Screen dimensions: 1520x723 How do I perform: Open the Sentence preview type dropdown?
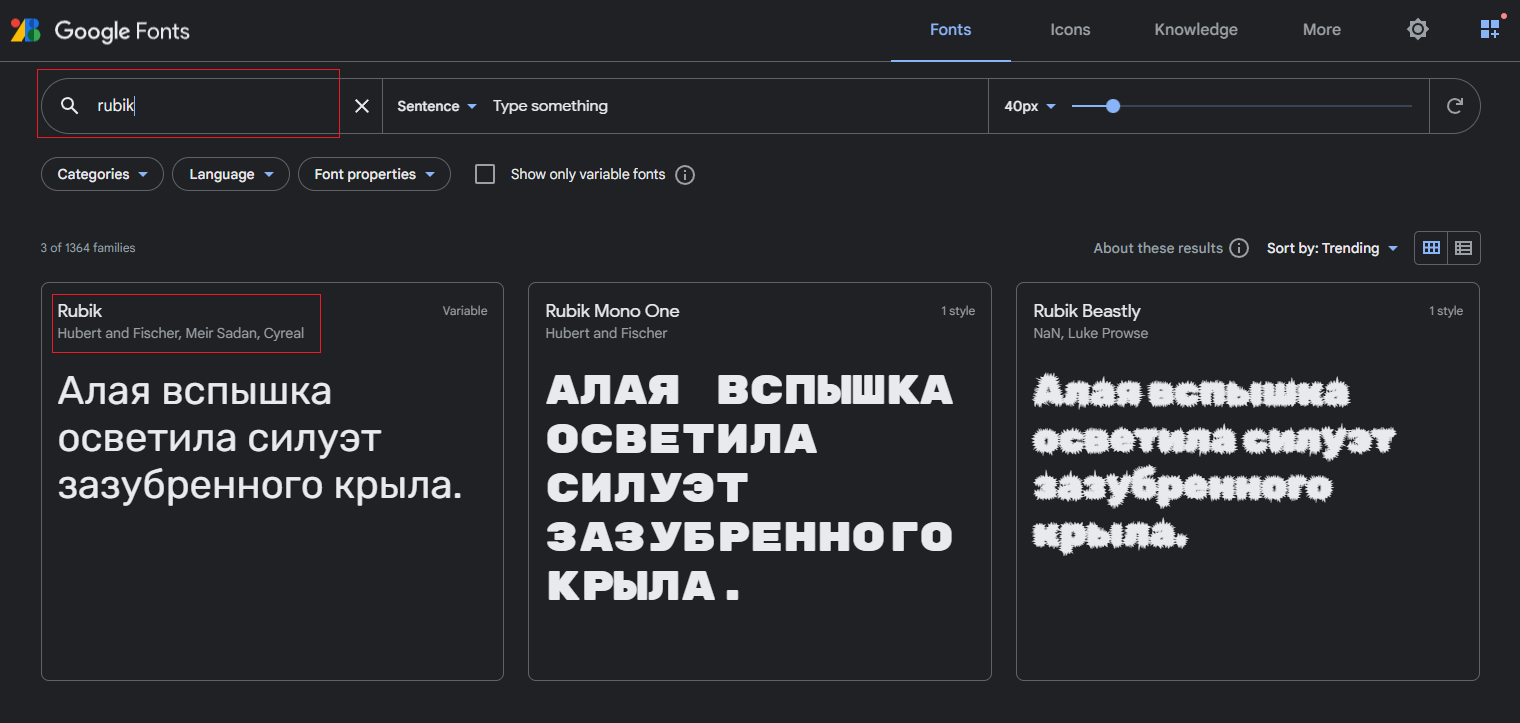[437, 106]
